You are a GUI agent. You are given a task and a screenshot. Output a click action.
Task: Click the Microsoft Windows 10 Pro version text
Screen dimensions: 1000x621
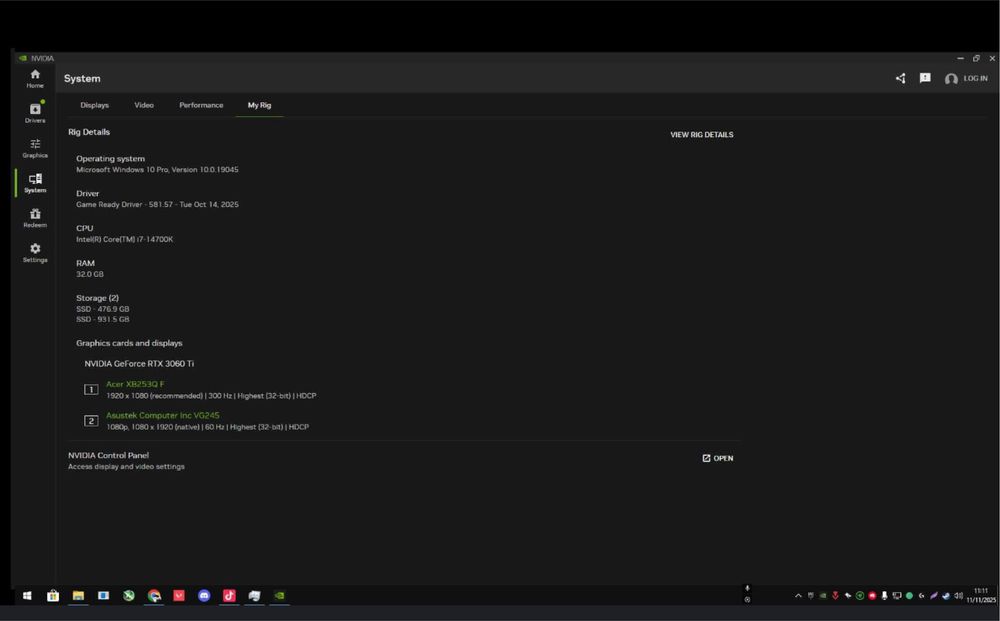[x=157, y=170]
